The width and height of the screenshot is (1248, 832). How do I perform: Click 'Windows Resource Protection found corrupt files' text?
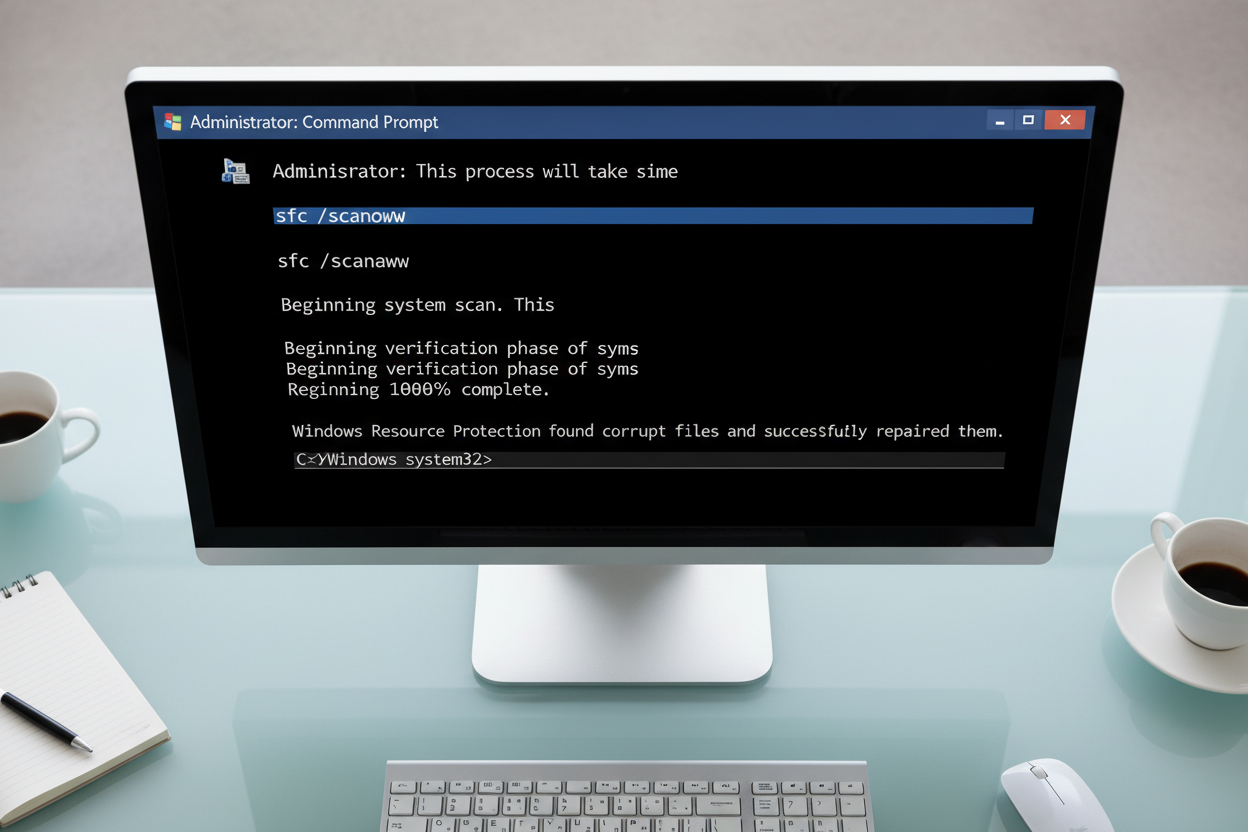[506, 431]
